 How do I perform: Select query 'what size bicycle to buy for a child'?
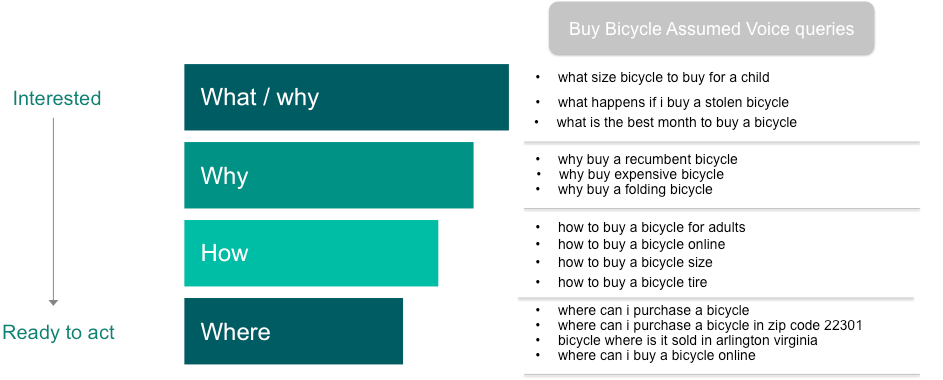pos(663,78)
